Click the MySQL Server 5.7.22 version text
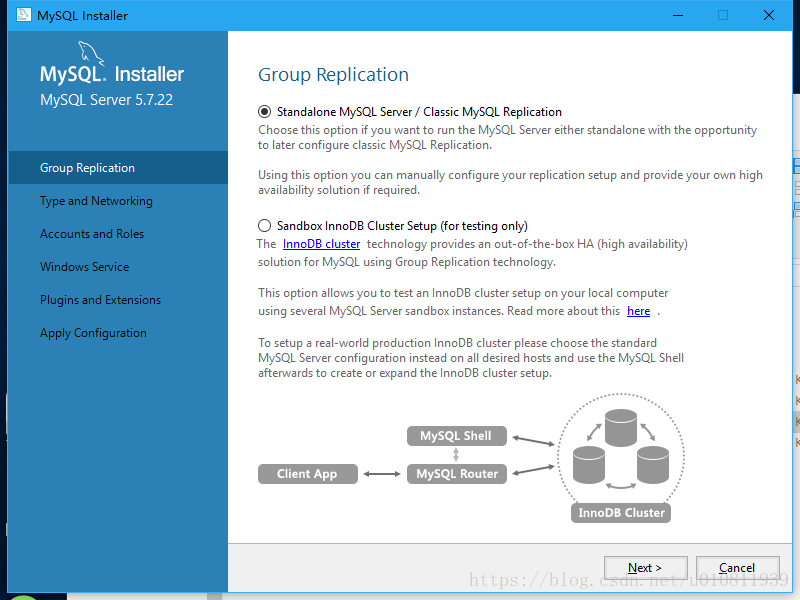Image resolution: width=800 pixels, height=600 pixels. pos(107,99)
